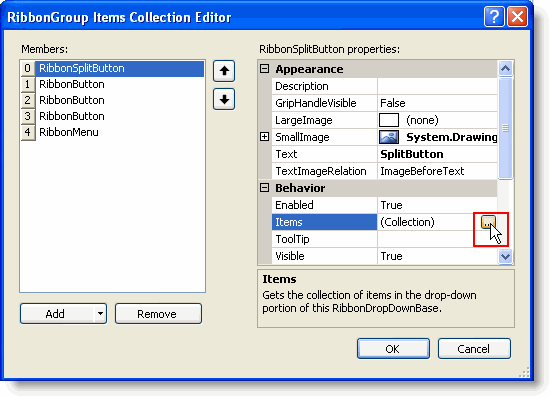Click the dialog resize grip

click(x=524, y=372)
